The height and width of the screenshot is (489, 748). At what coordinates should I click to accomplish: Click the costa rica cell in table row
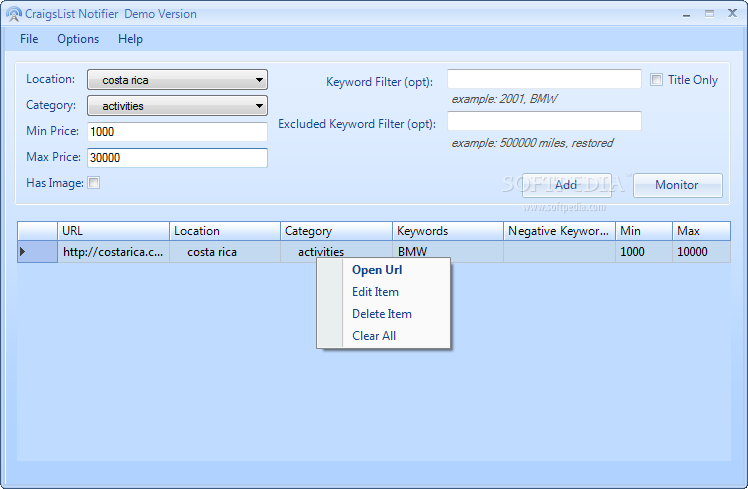(225, 251)
